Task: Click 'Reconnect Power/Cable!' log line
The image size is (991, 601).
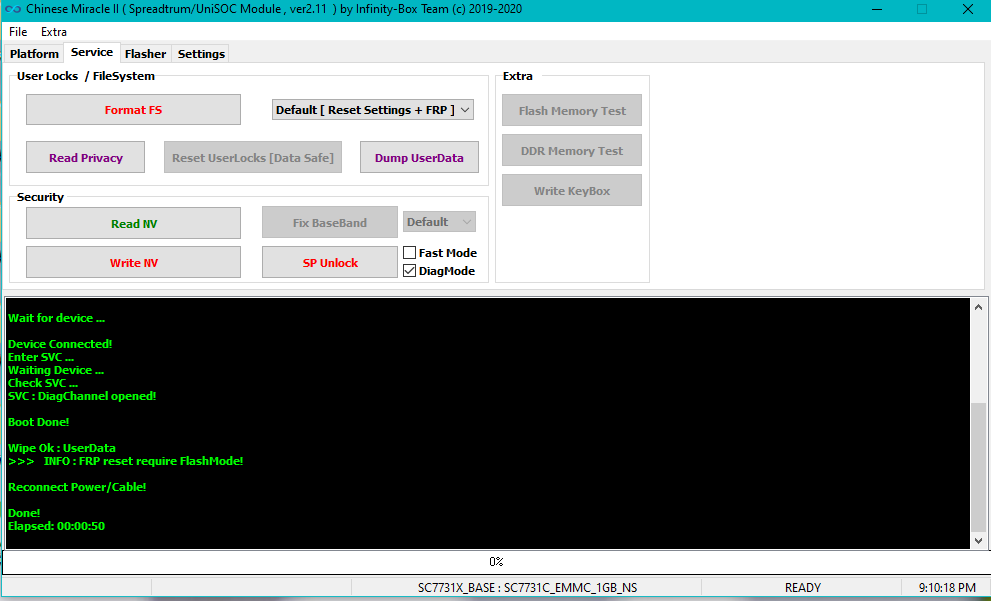Action: coord(77,487)
